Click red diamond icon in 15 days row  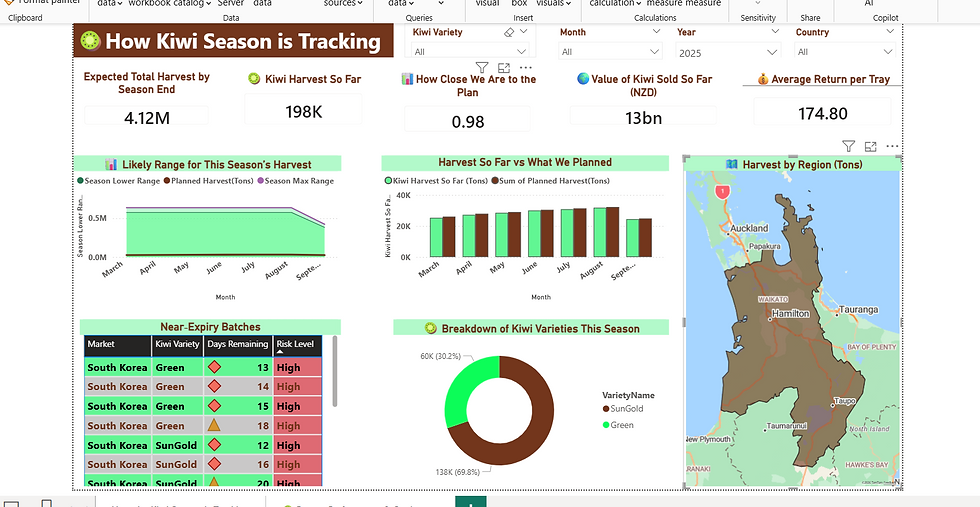click(x=214, y=406)
